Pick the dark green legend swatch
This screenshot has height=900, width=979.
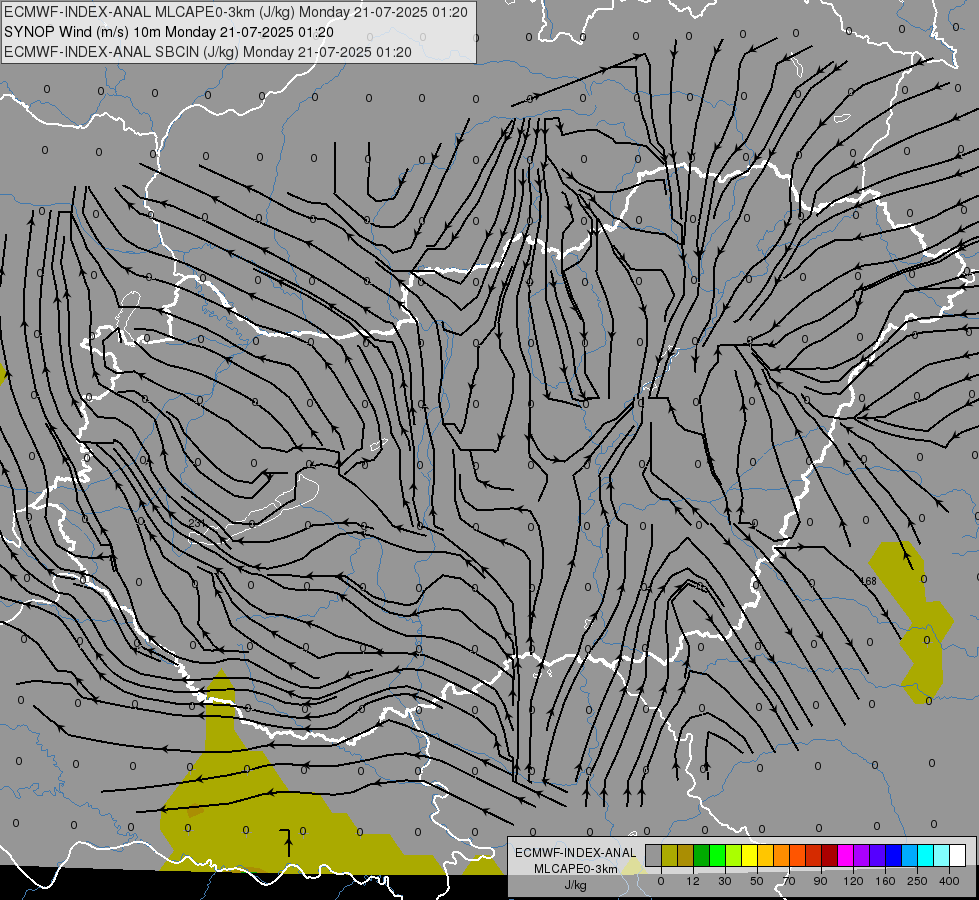pyautogui.click(x=701, y=855)
